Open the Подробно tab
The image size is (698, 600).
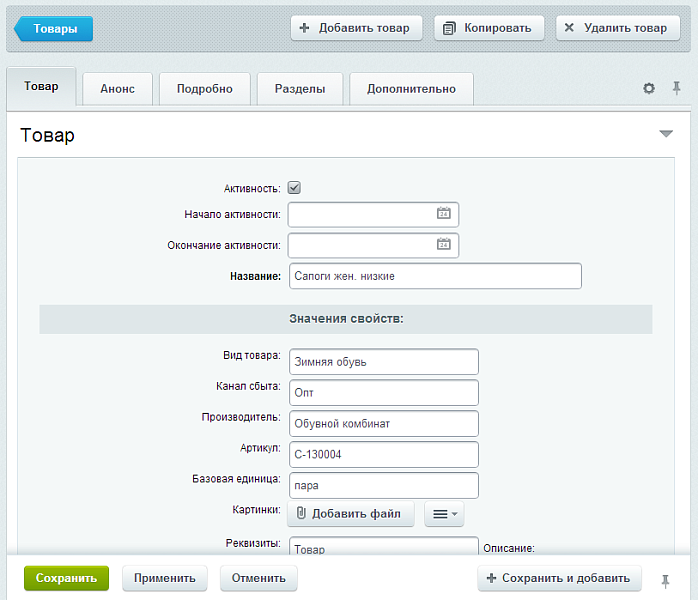tap(204, 88)
